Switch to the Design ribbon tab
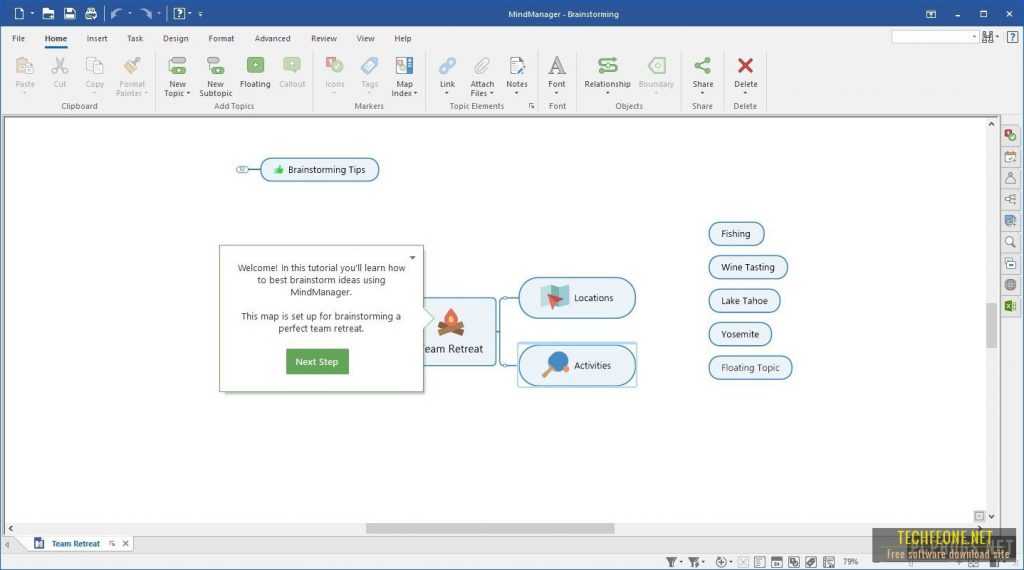This screenshot has width=1024, height=570. coord(176,39)
